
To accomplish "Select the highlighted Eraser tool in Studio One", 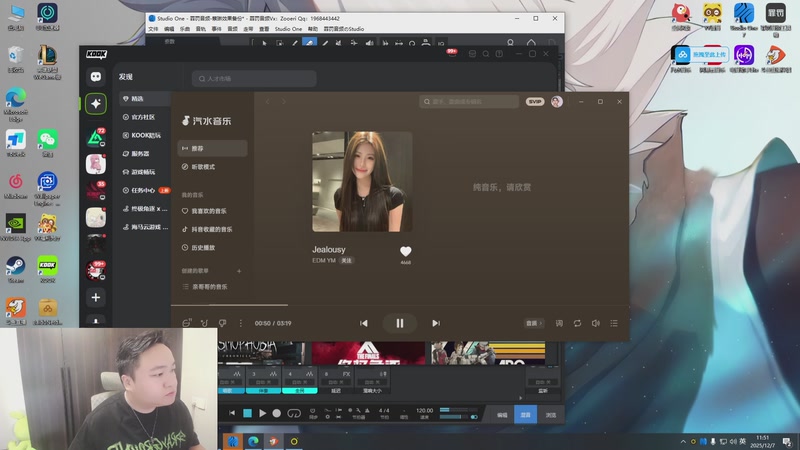I will pos(309,43).
